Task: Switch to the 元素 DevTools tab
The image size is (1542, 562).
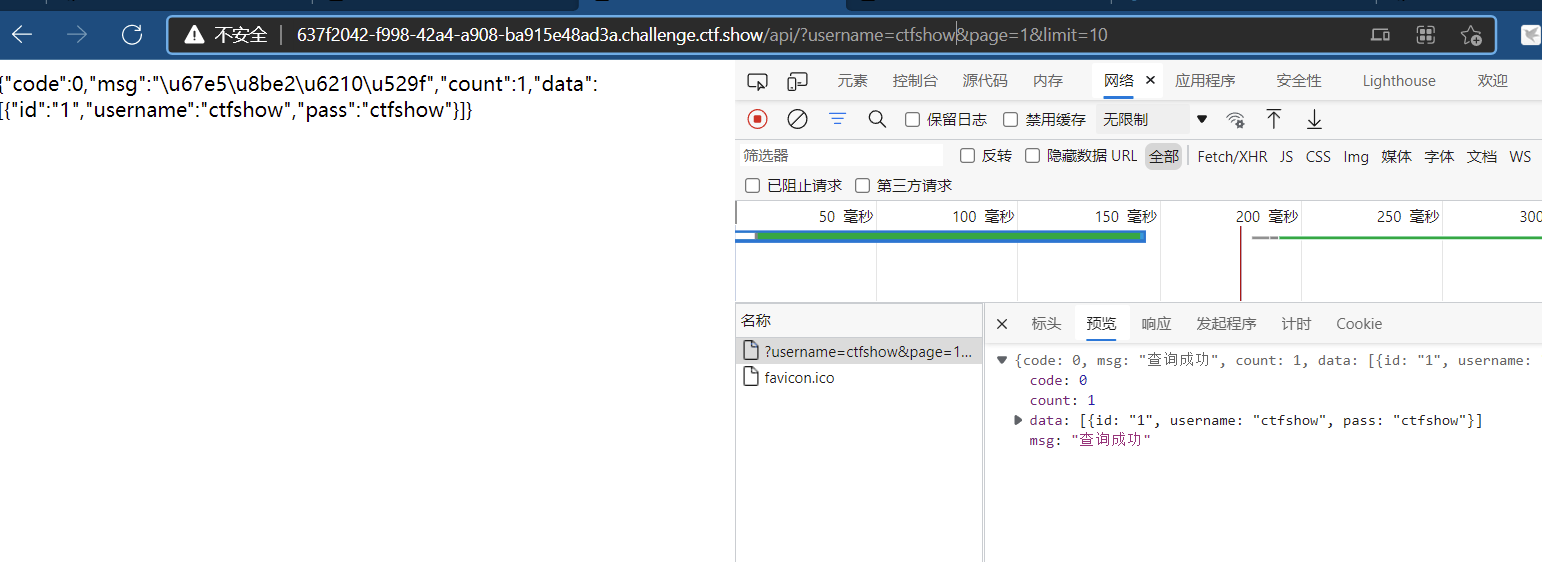Action: pyautogui.click(x=853, y=81)
